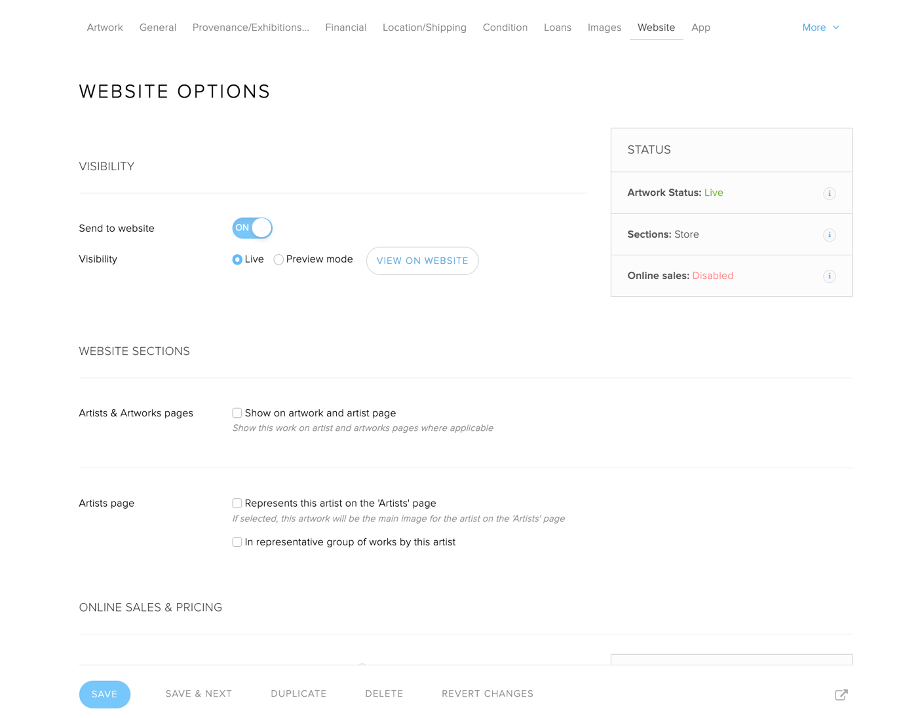The image size is (904, 718).
Task: Enable In representative group of works
Action: click(x=237, y=542)
